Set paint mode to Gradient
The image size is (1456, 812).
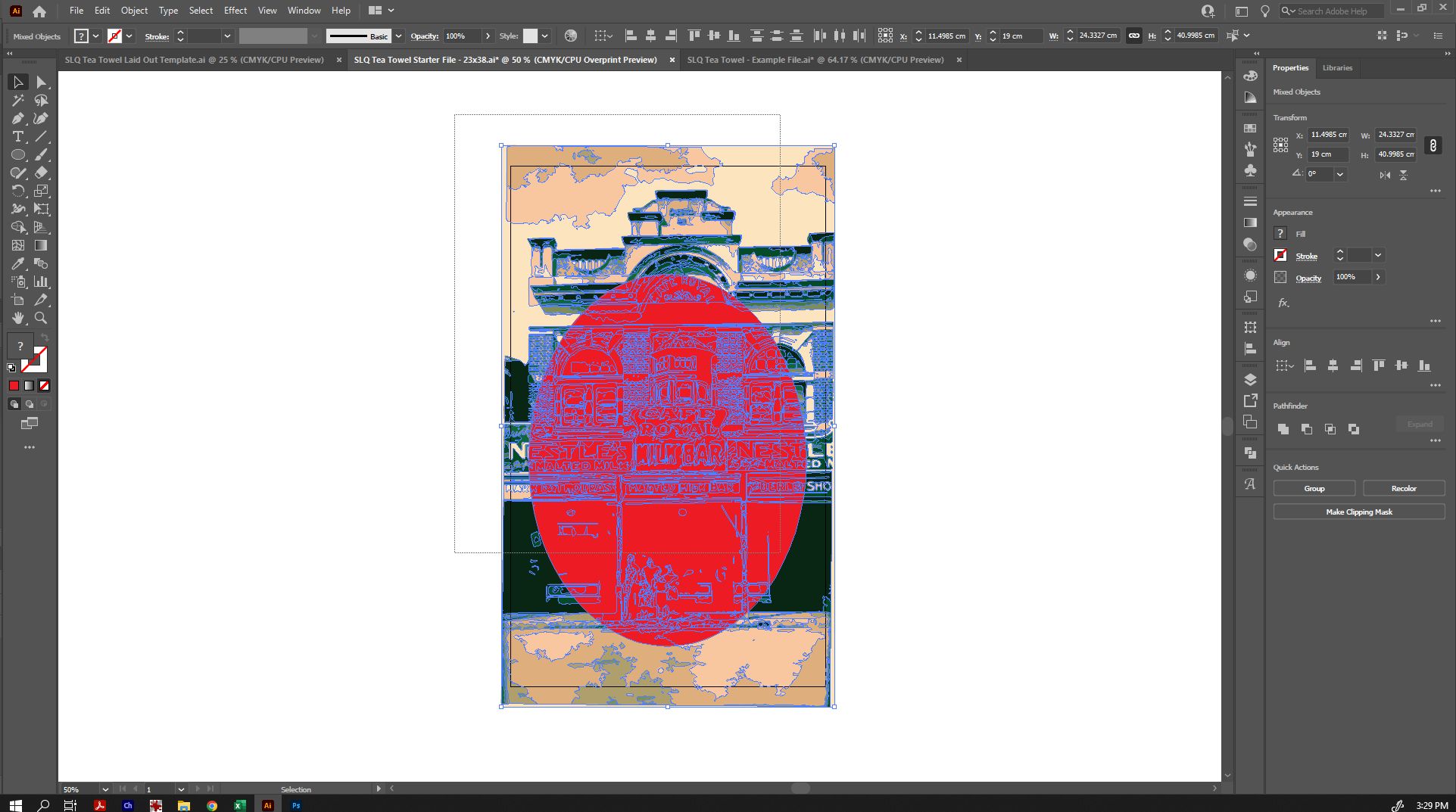click(29, 386)
